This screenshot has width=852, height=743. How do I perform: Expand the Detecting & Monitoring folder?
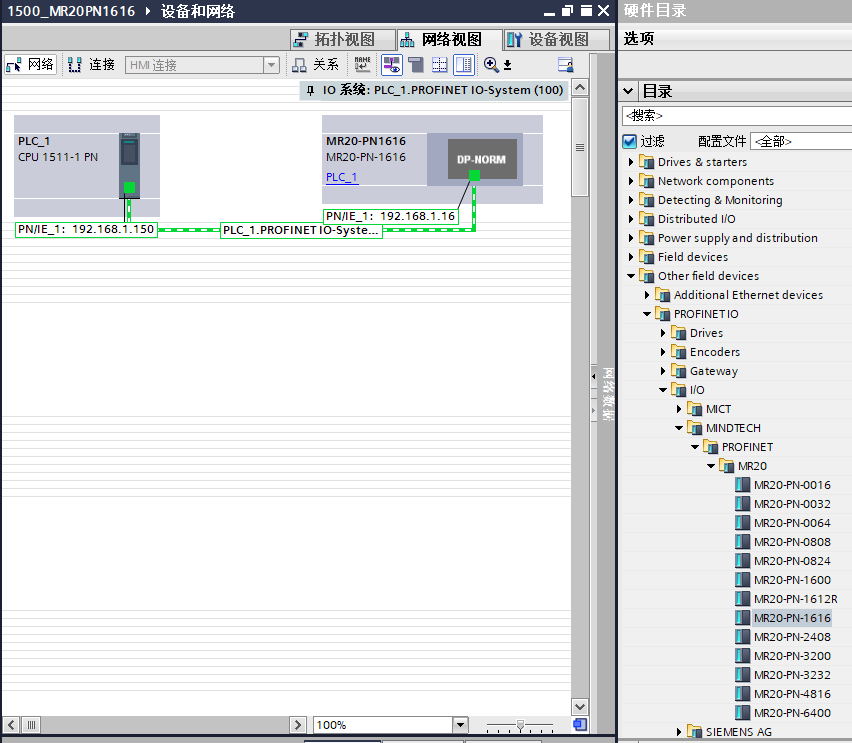[630, 200]
